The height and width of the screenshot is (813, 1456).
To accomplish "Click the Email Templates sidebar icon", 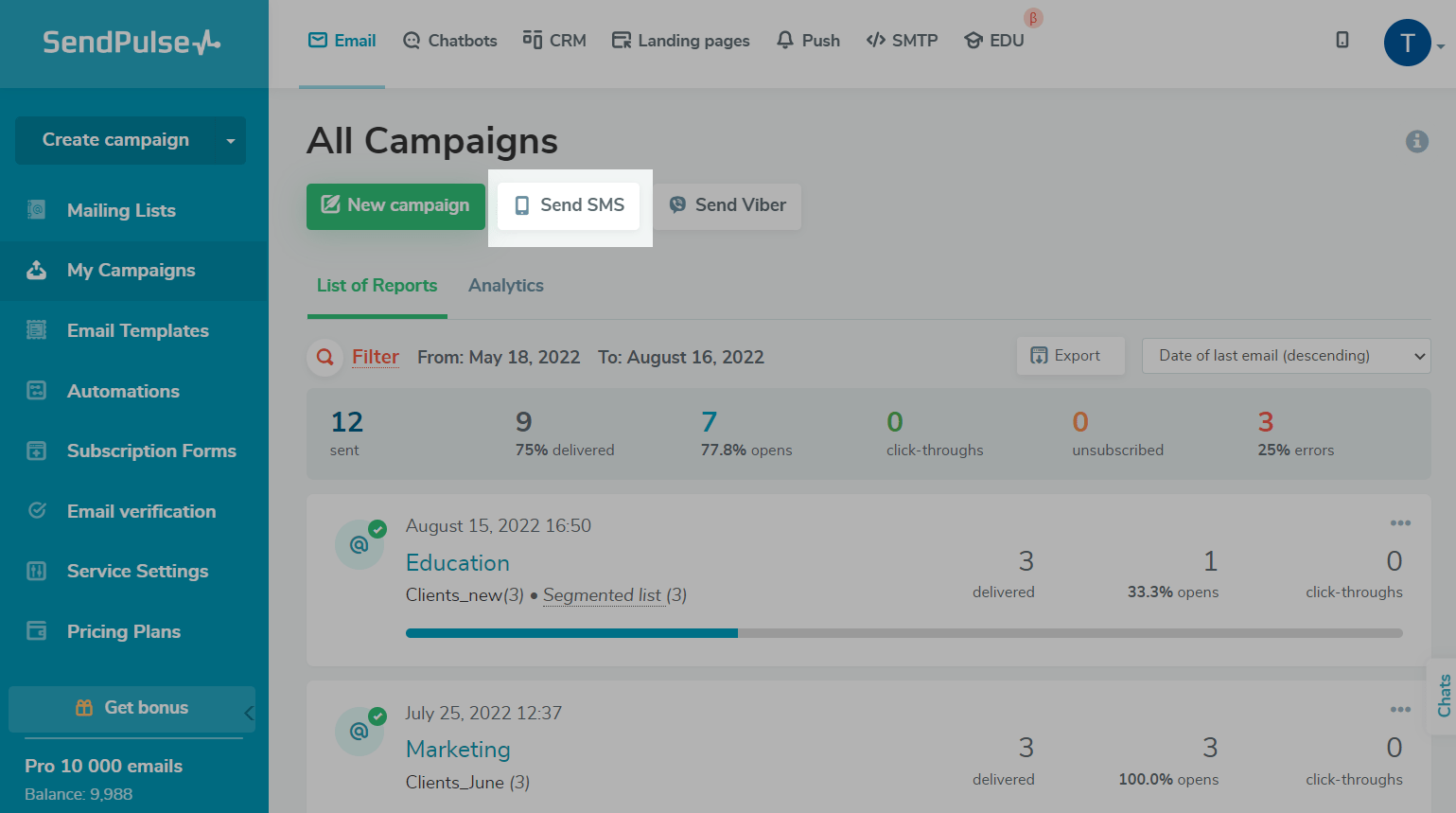I will (x=37, y=330).
